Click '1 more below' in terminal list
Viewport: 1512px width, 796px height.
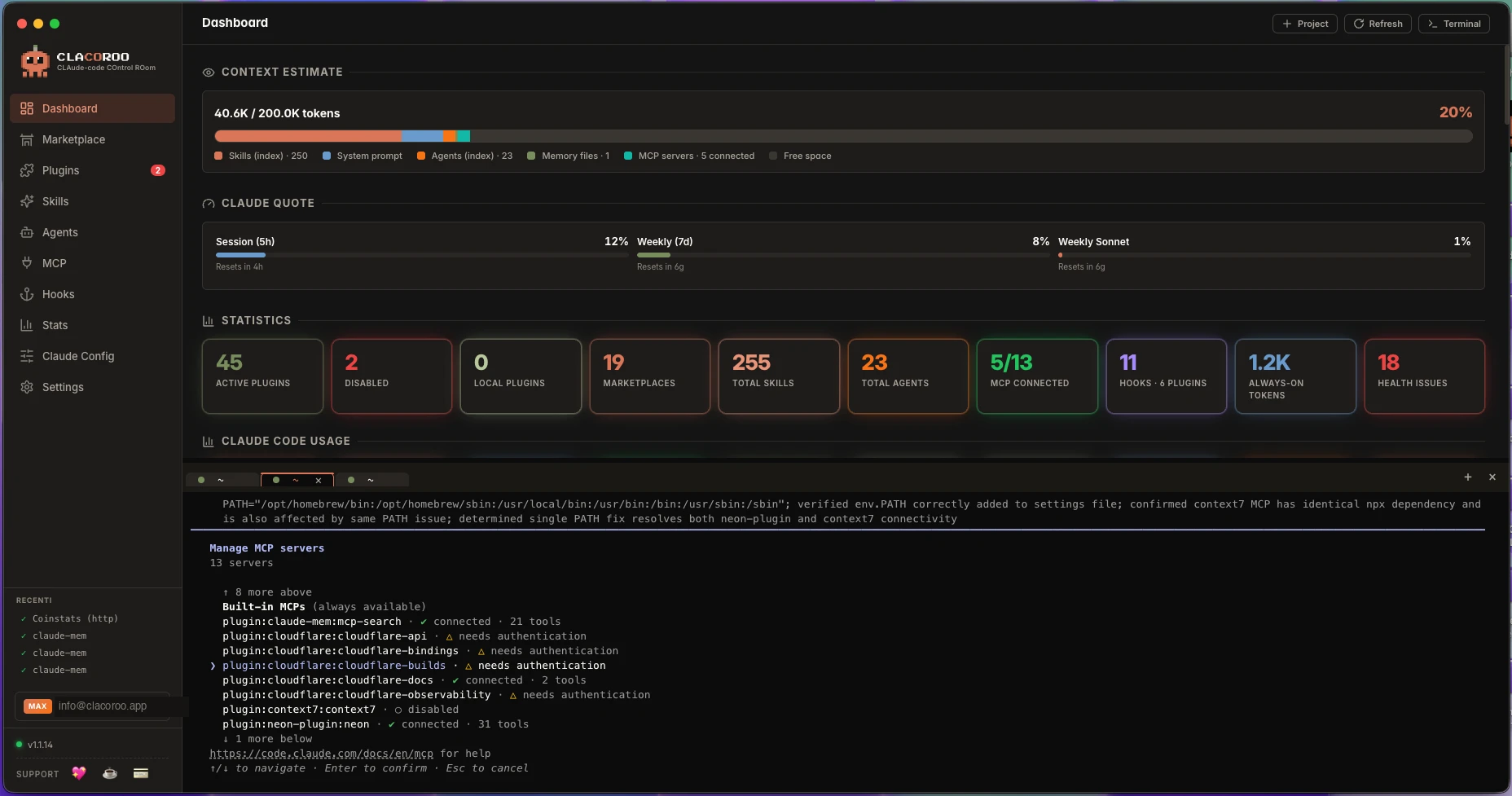tap(267, 739)
